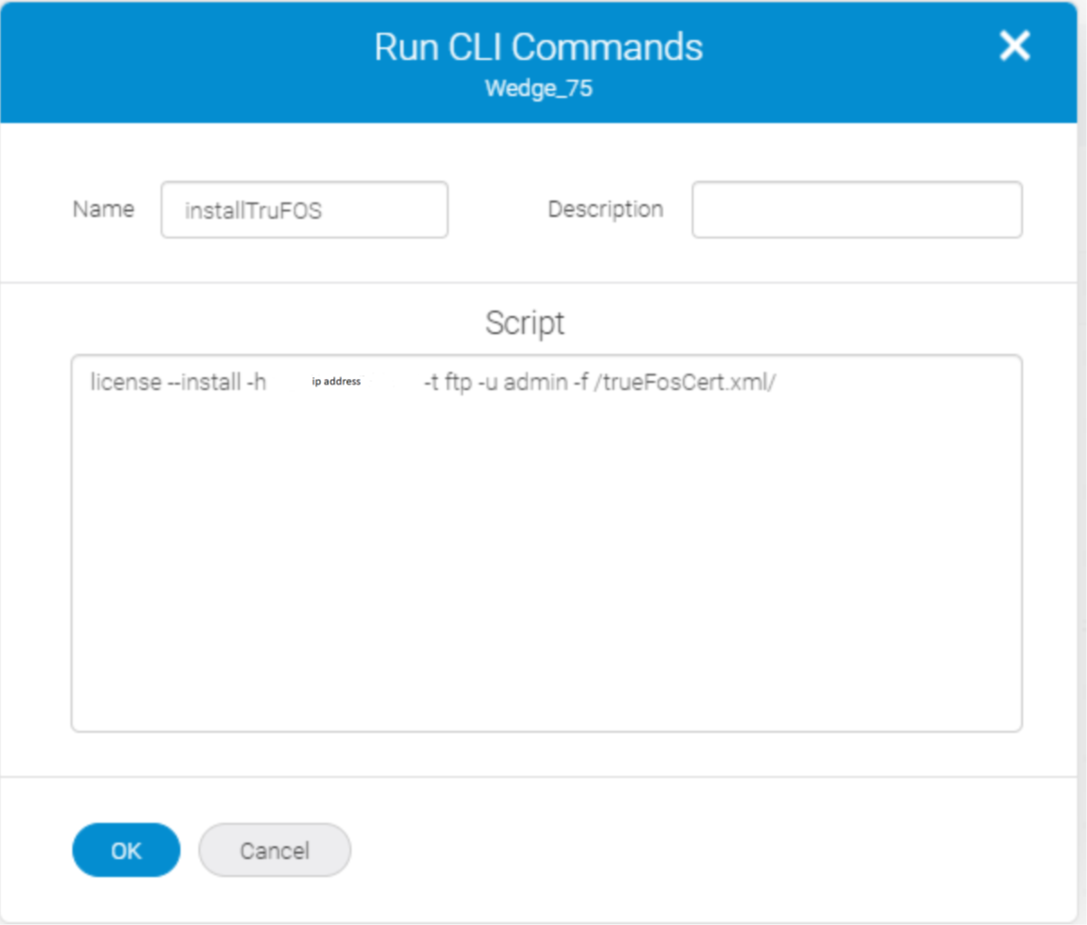
Task: Click OK to run the script
Action: (125, 849)
